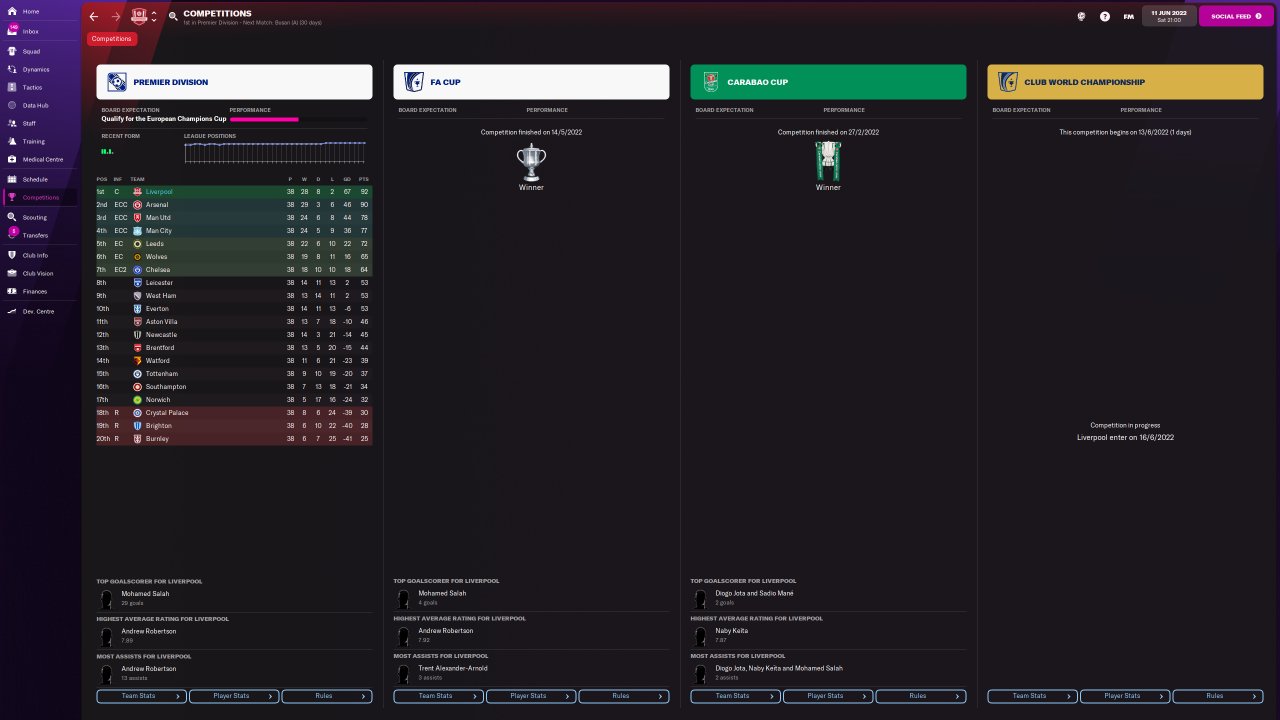Open the Schedule calendar icon
The image size is (1280, 720).
click(x=12, y=179)
